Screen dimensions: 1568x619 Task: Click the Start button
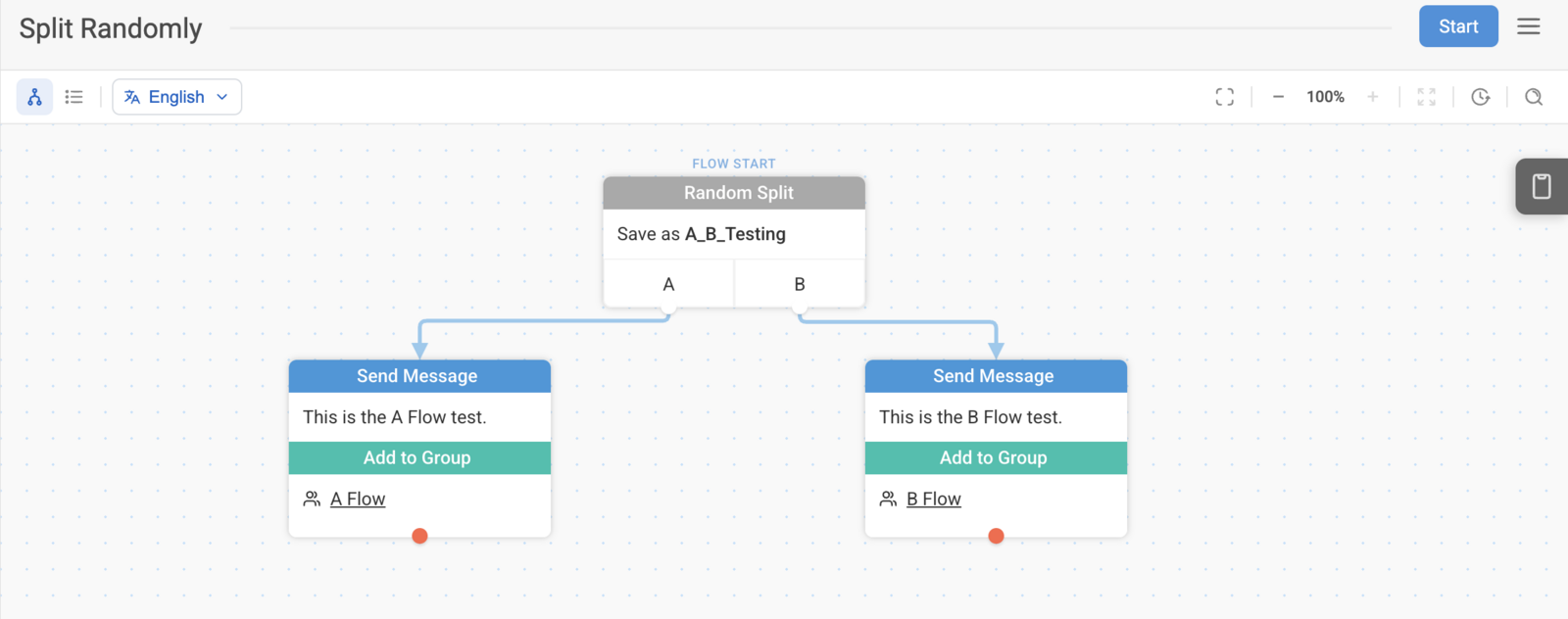pyautogui.click(x=1458, y=26)
